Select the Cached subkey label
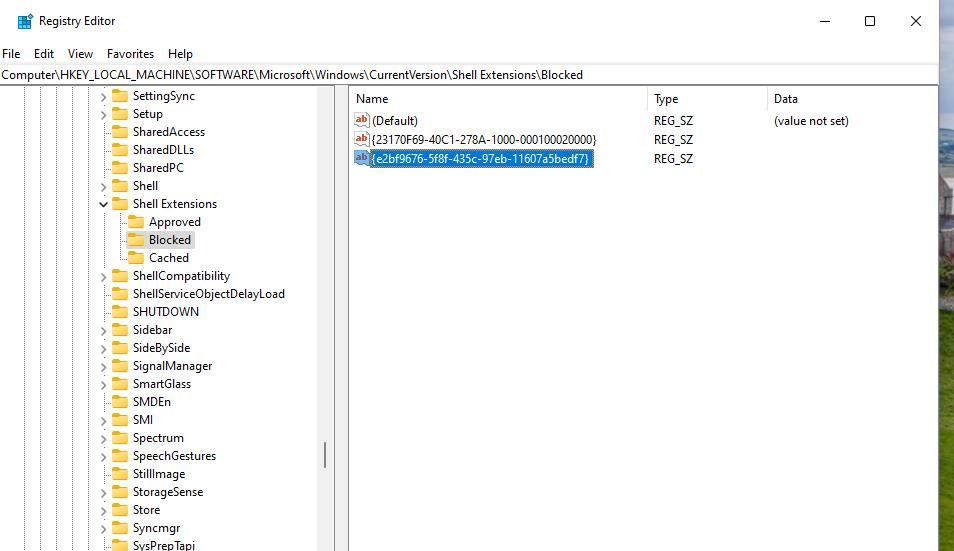 pyautogui.click(x=169, y=258)
